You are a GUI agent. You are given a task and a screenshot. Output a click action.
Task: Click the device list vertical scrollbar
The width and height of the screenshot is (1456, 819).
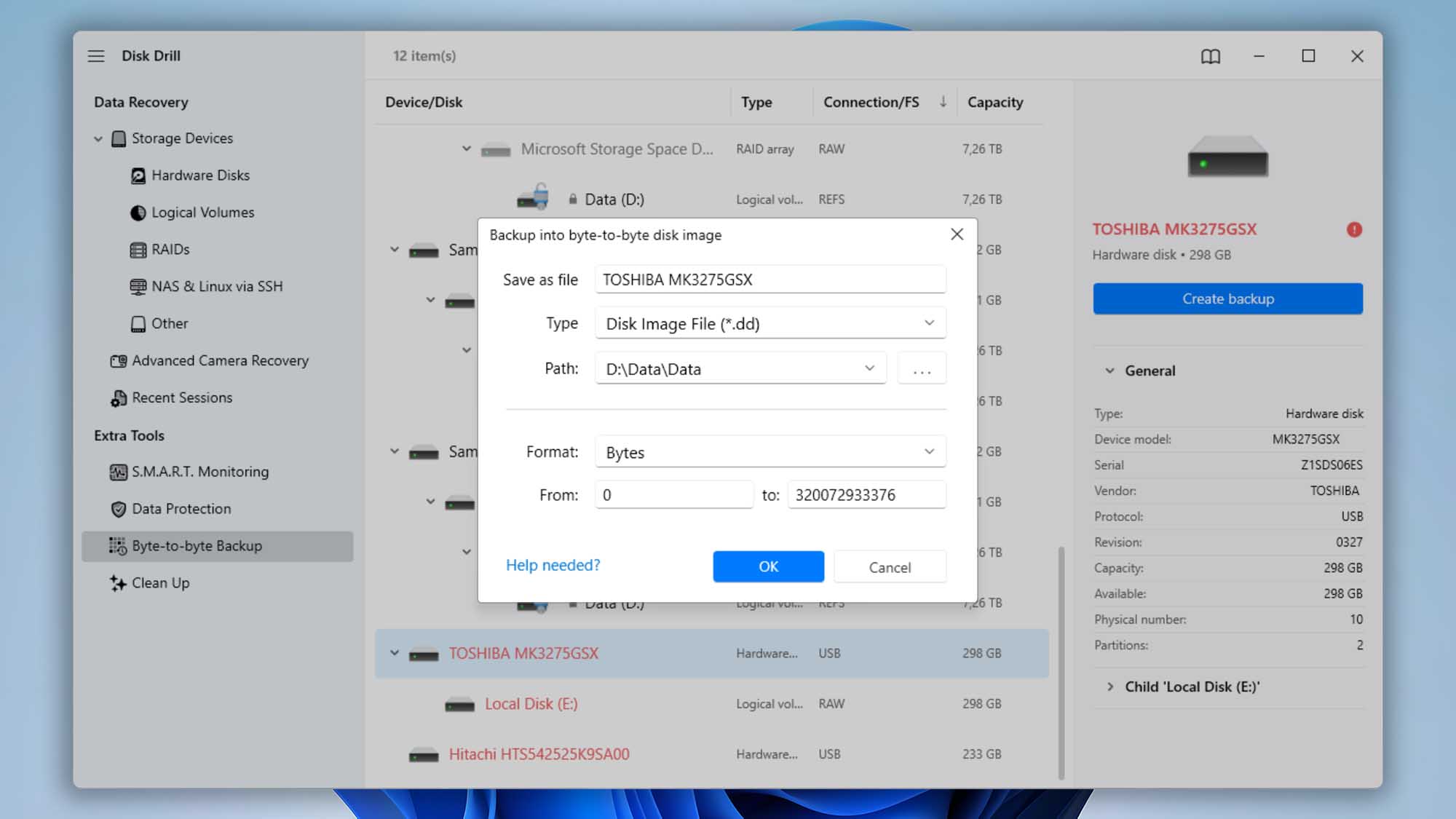(x=1061, y=662)
